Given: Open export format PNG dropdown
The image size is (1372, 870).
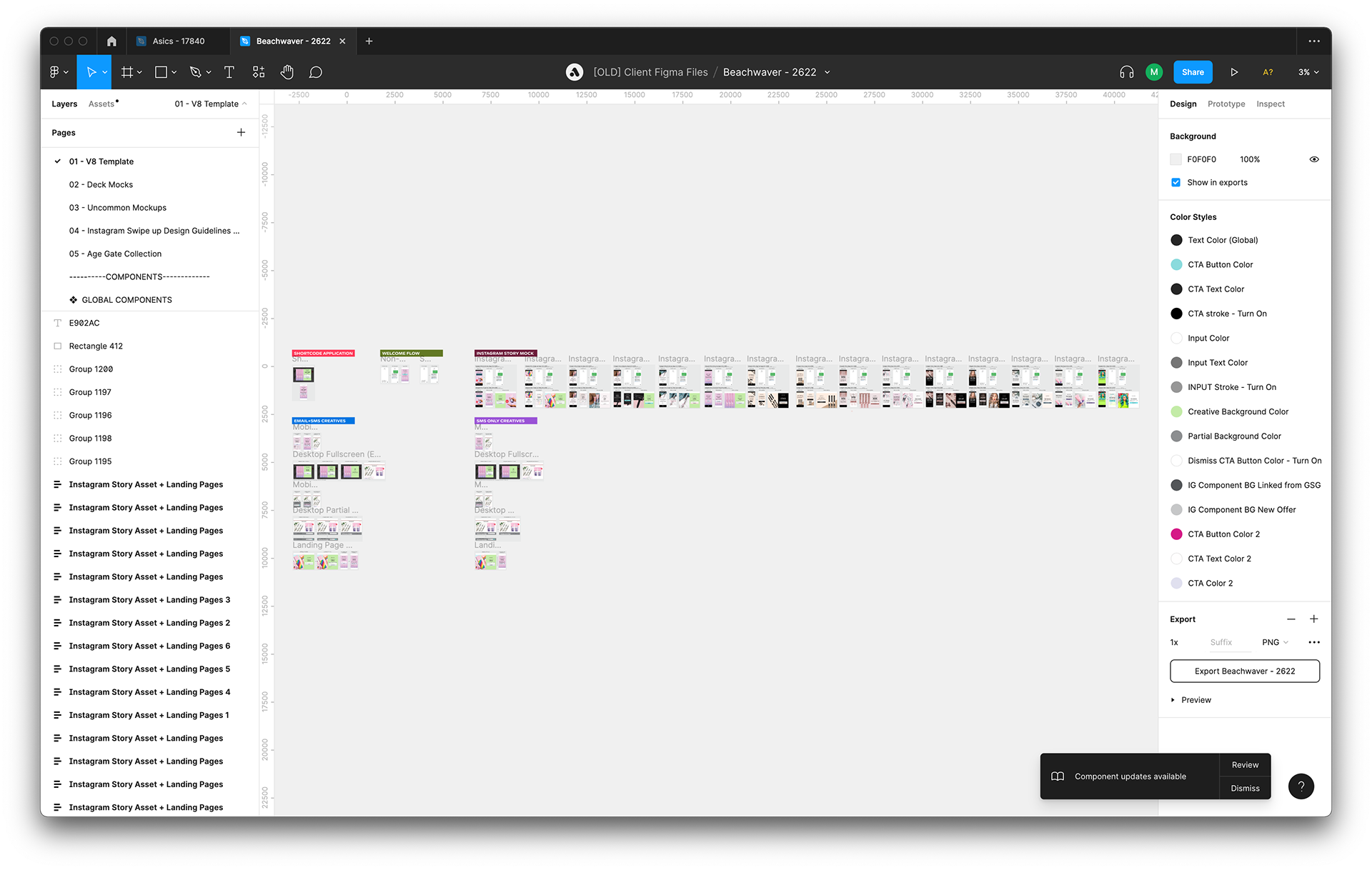Looking at the screenshot, I should coord(1275,642).
